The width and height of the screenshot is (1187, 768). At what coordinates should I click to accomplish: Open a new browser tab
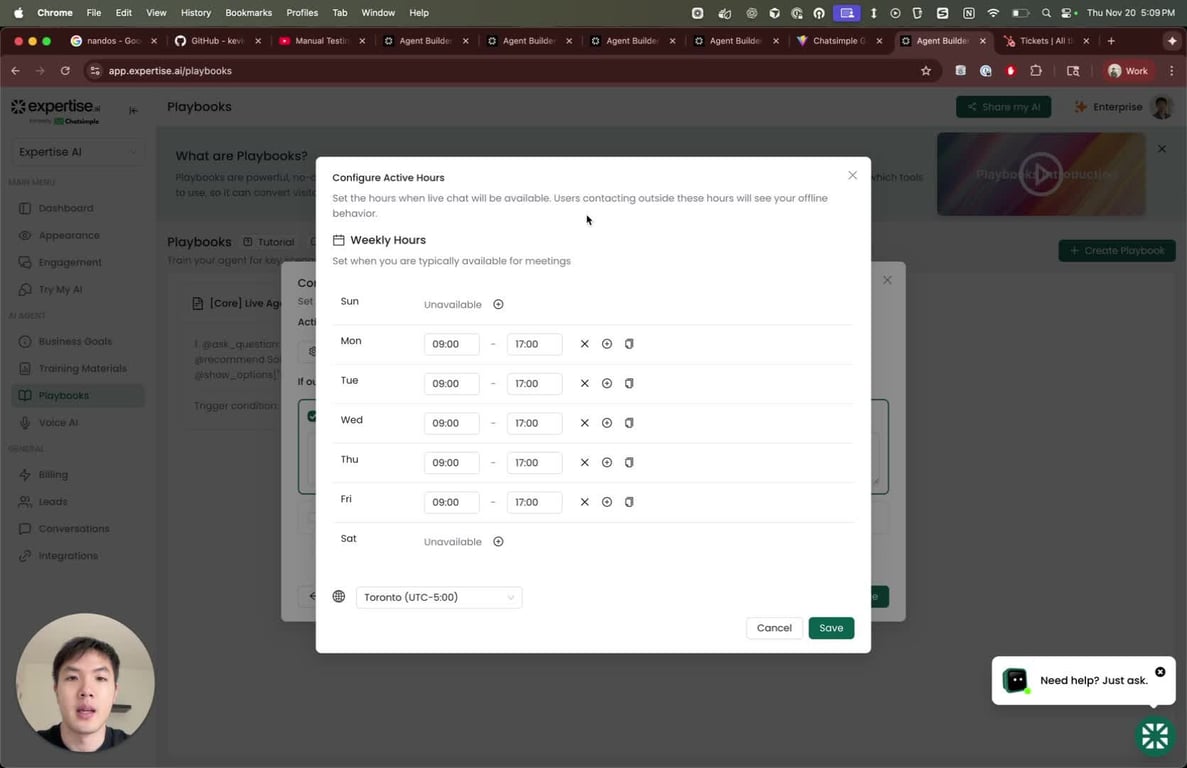coord(1111,41)
